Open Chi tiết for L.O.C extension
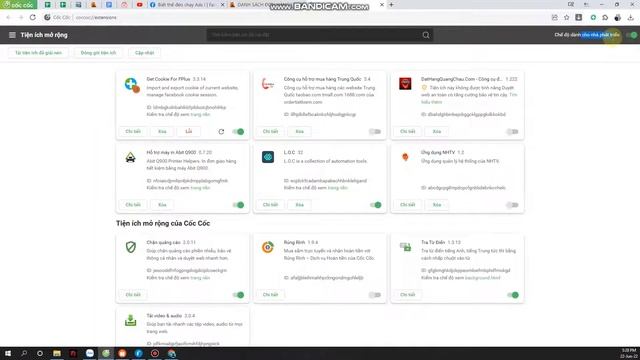The width and height of the screenshot is (640, 360). coord(270,204)
